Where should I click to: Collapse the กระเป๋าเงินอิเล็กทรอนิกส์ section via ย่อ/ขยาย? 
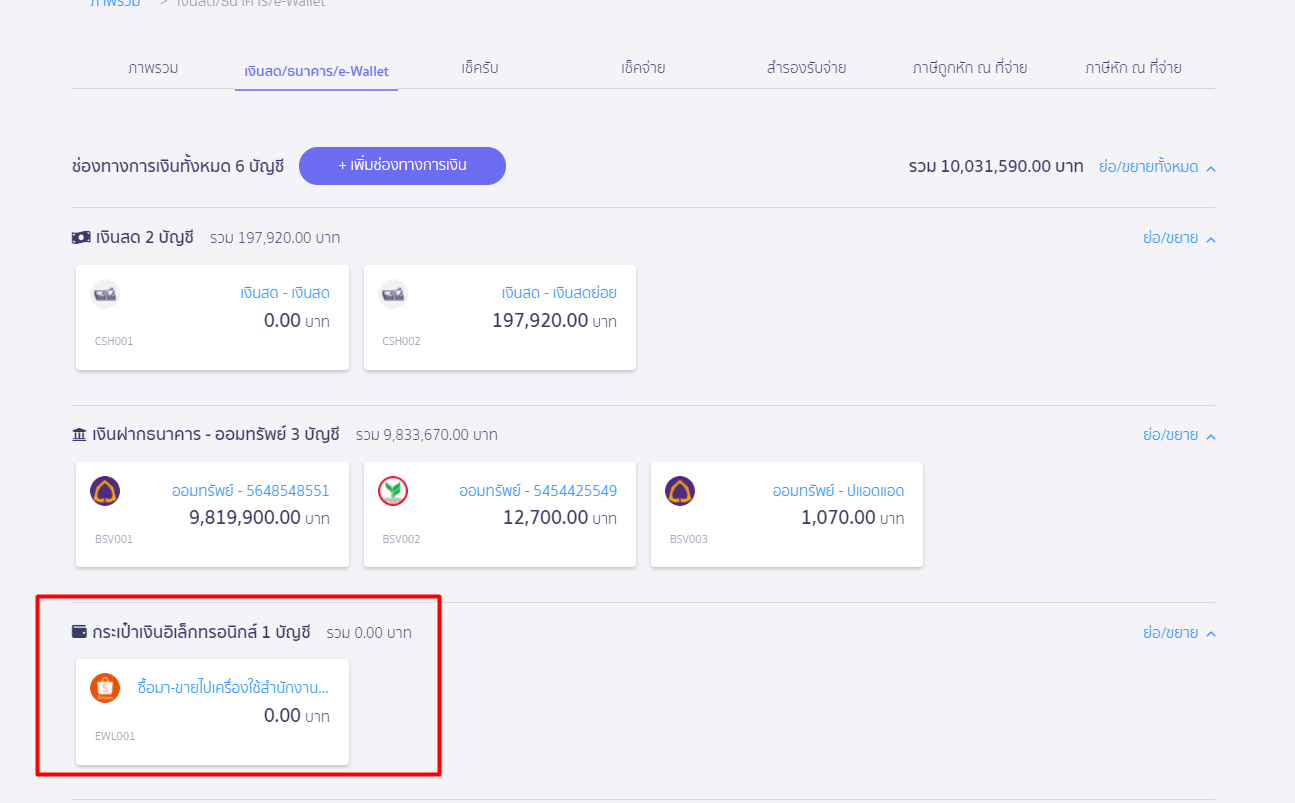pyautogui.click(x=1179, y=633)
